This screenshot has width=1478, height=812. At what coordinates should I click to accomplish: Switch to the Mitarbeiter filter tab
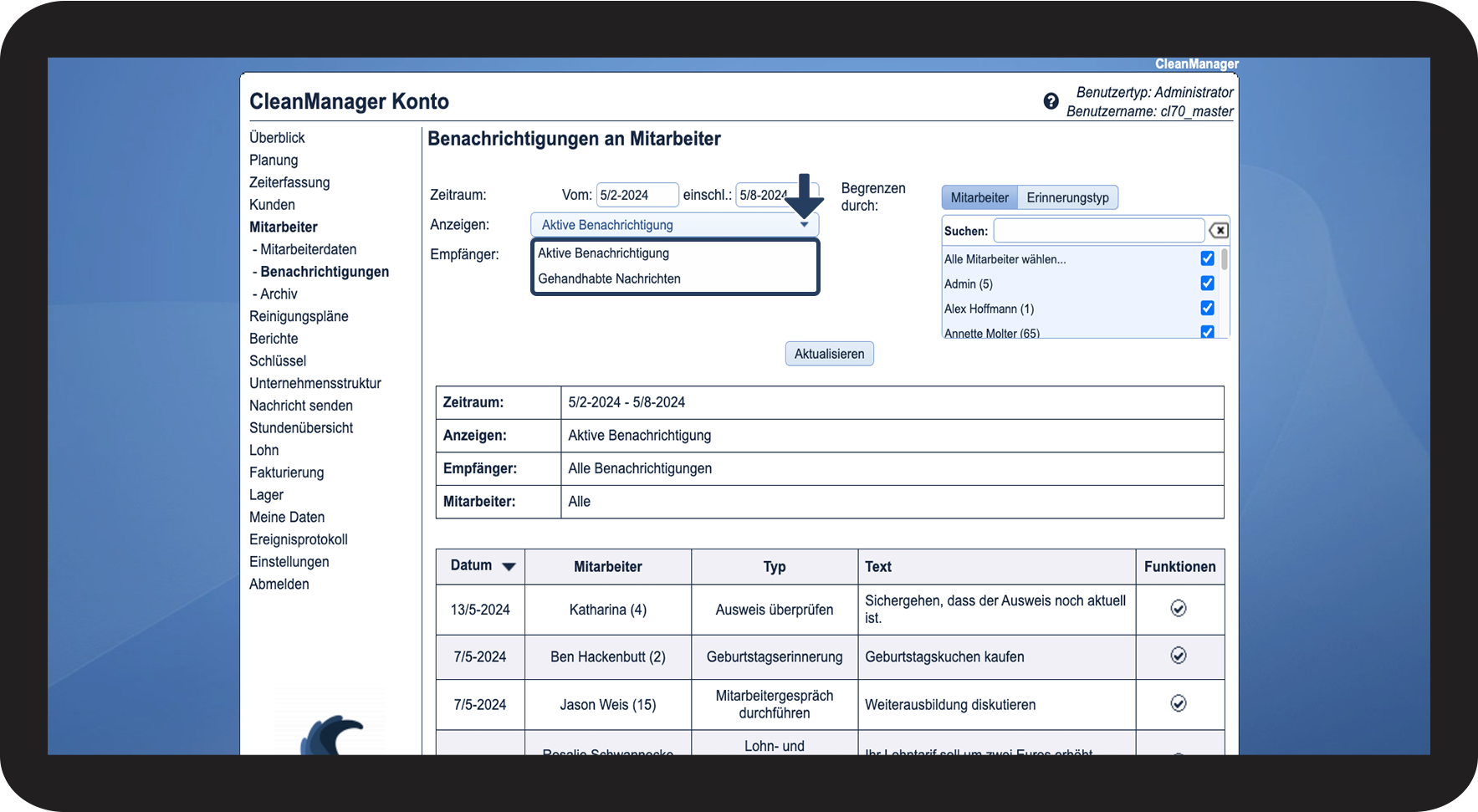pos(979,197)
